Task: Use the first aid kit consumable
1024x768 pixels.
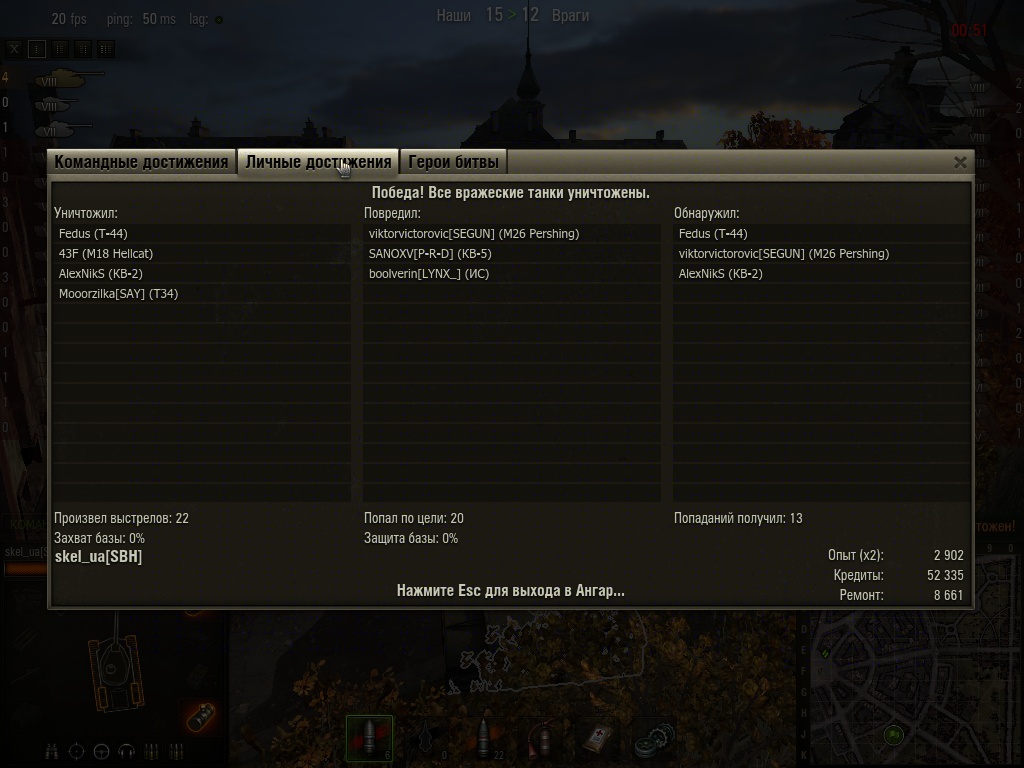Action: coord(598,738)
